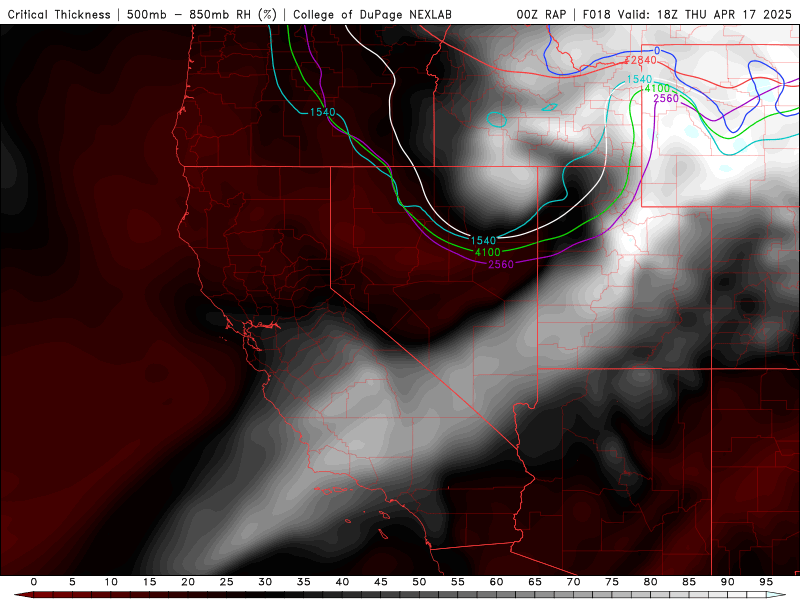Viewport: 800px width, 600px height.
Task: Click the "5" tick on the color scale
Action: tap(72, 582)
